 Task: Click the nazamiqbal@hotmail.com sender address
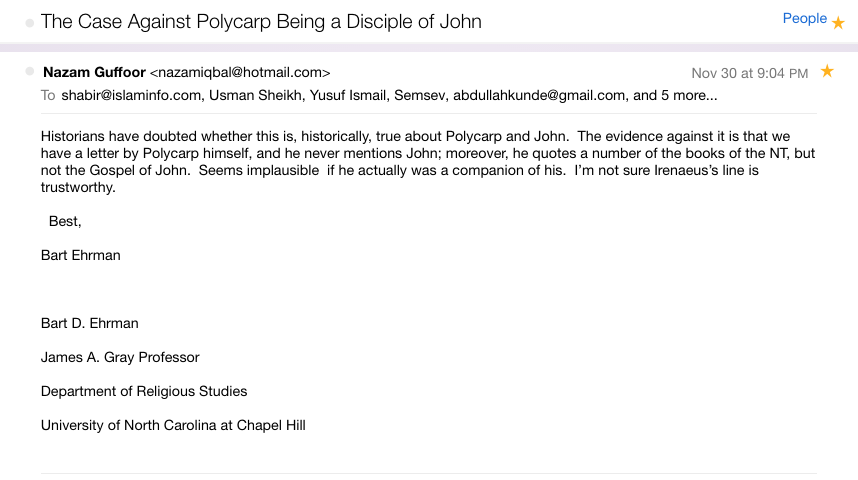(x=240, y=72)
